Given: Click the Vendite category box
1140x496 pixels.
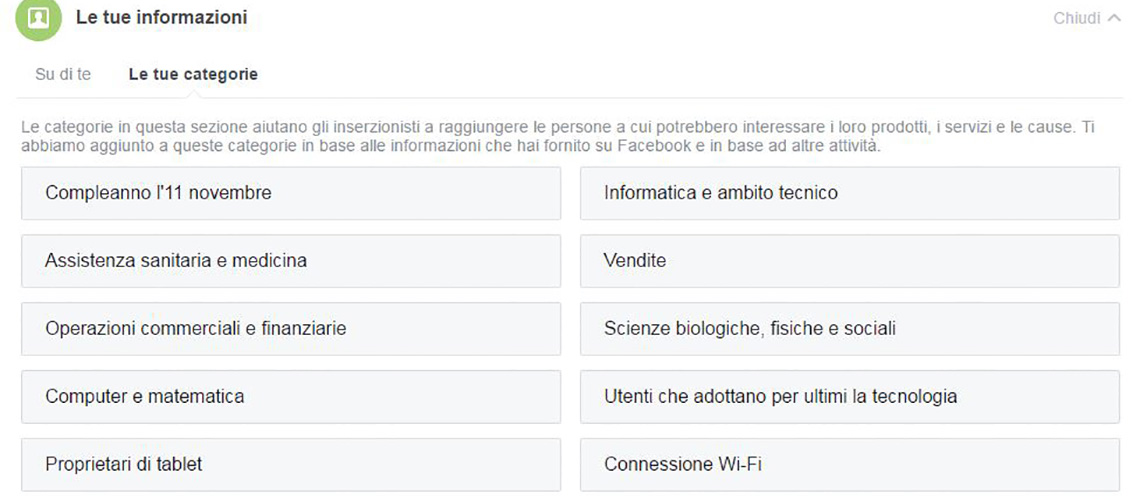Looking at the screenshot, I should [x=850, y=260].
